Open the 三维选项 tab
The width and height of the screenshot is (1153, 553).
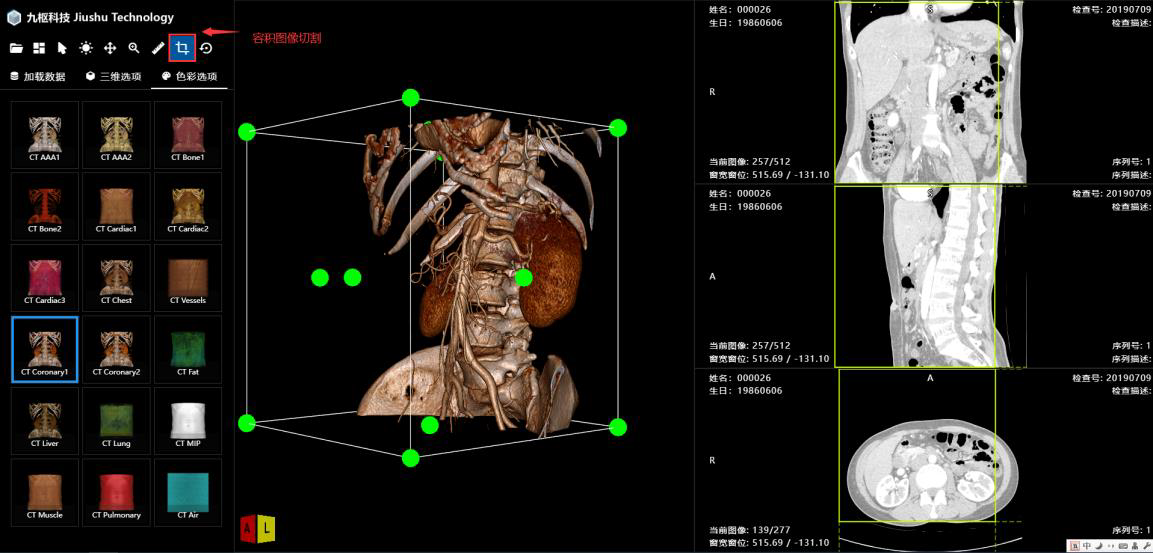tap(113, 76)
